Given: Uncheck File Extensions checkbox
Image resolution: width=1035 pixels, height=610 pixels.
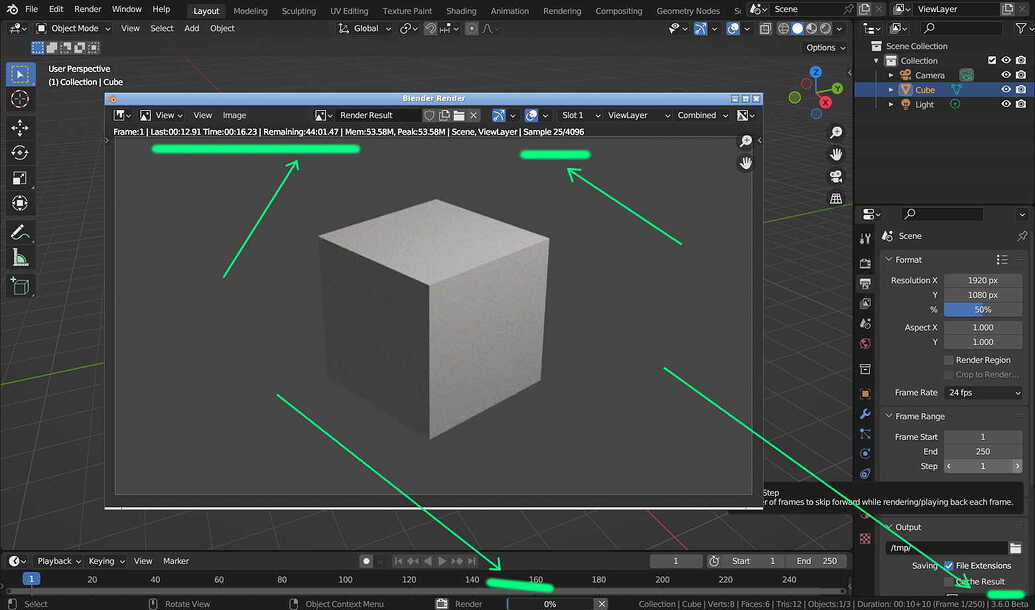Looking at the screenshot, I should point(949,566).
